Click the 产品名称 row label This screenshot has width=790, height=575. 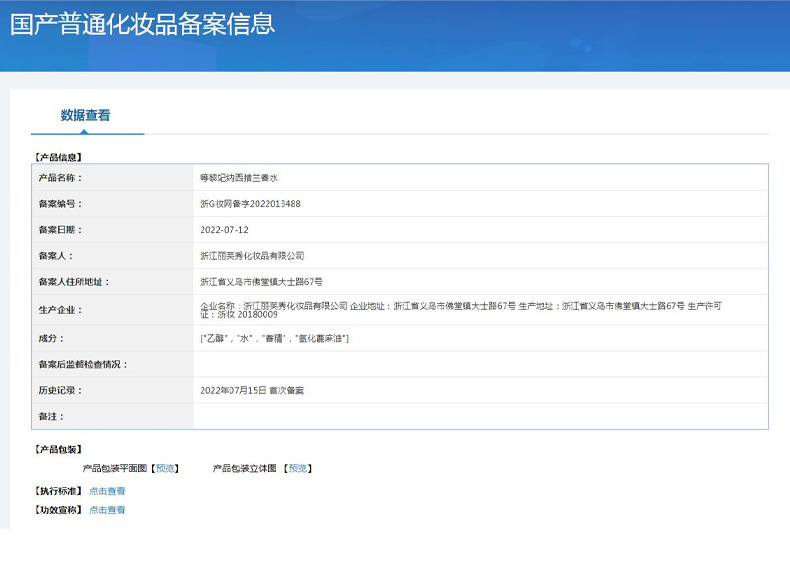(60, 177)
